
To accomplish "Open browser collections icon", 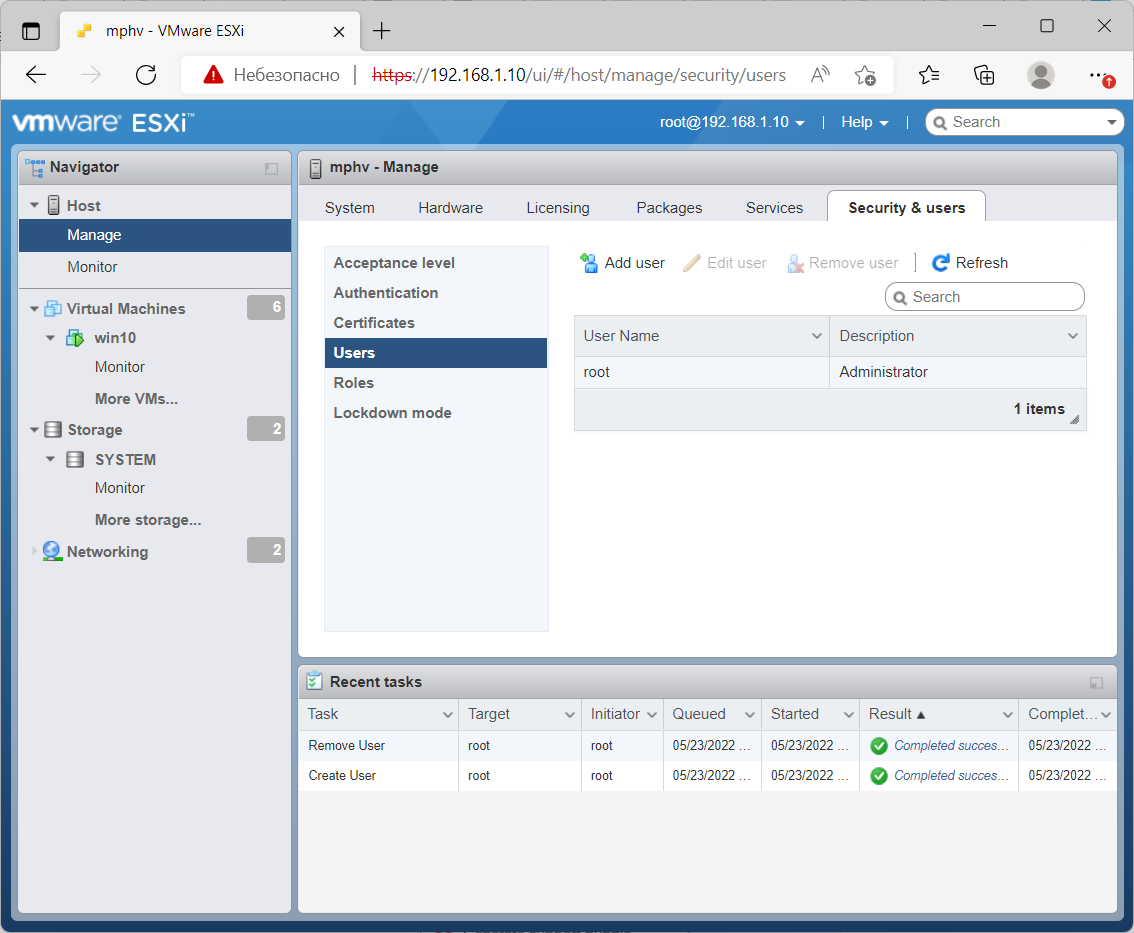I will (x=984, y=74).
